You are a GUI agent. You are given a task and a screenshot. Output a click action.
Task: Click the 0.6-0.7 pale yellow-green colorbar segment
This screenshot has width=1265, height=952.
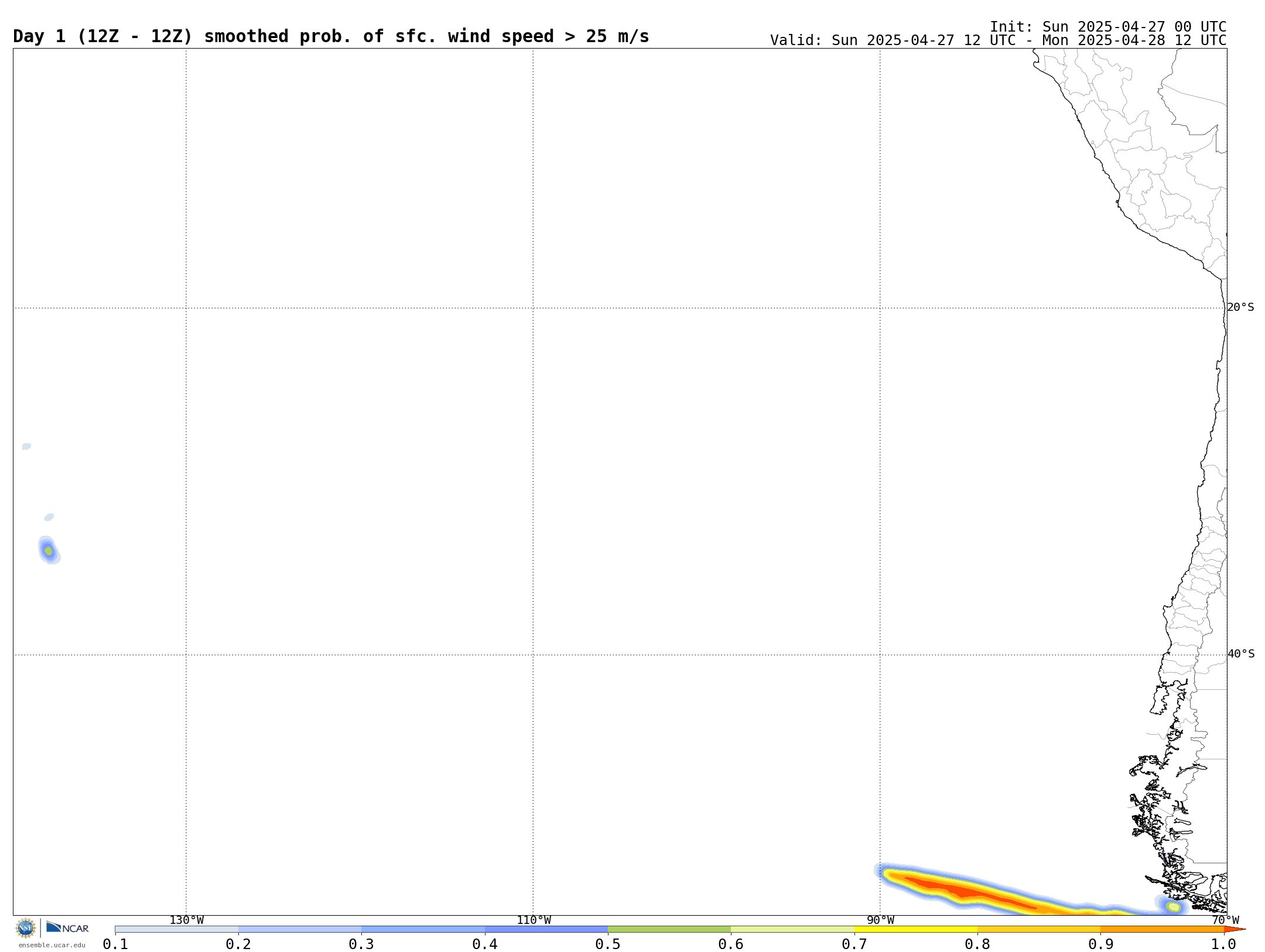[792, 929]
